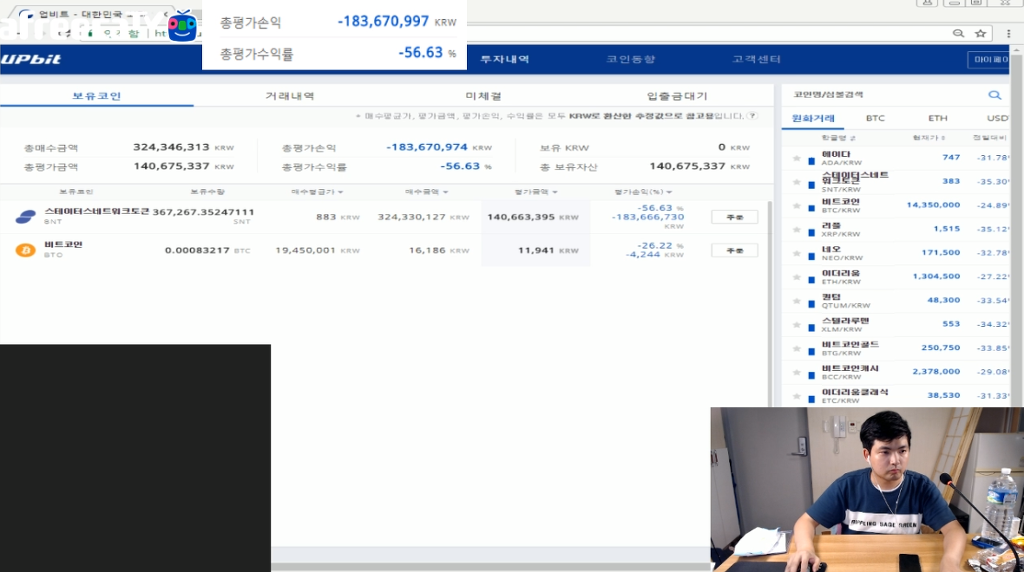Click the Status Network Token coin icon
The height and width of the screenshot is (572, 1024).
25,217
